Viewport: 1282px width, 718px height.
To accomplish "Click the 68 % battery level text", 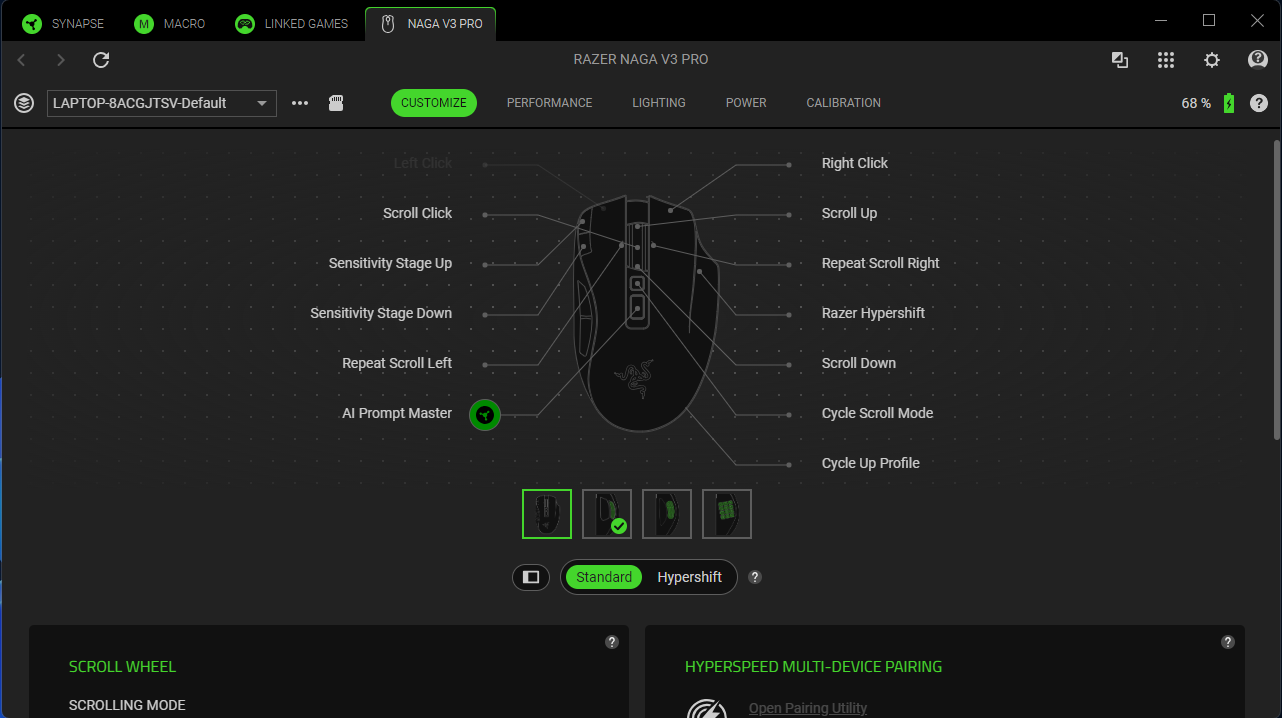I will 1196,103.
